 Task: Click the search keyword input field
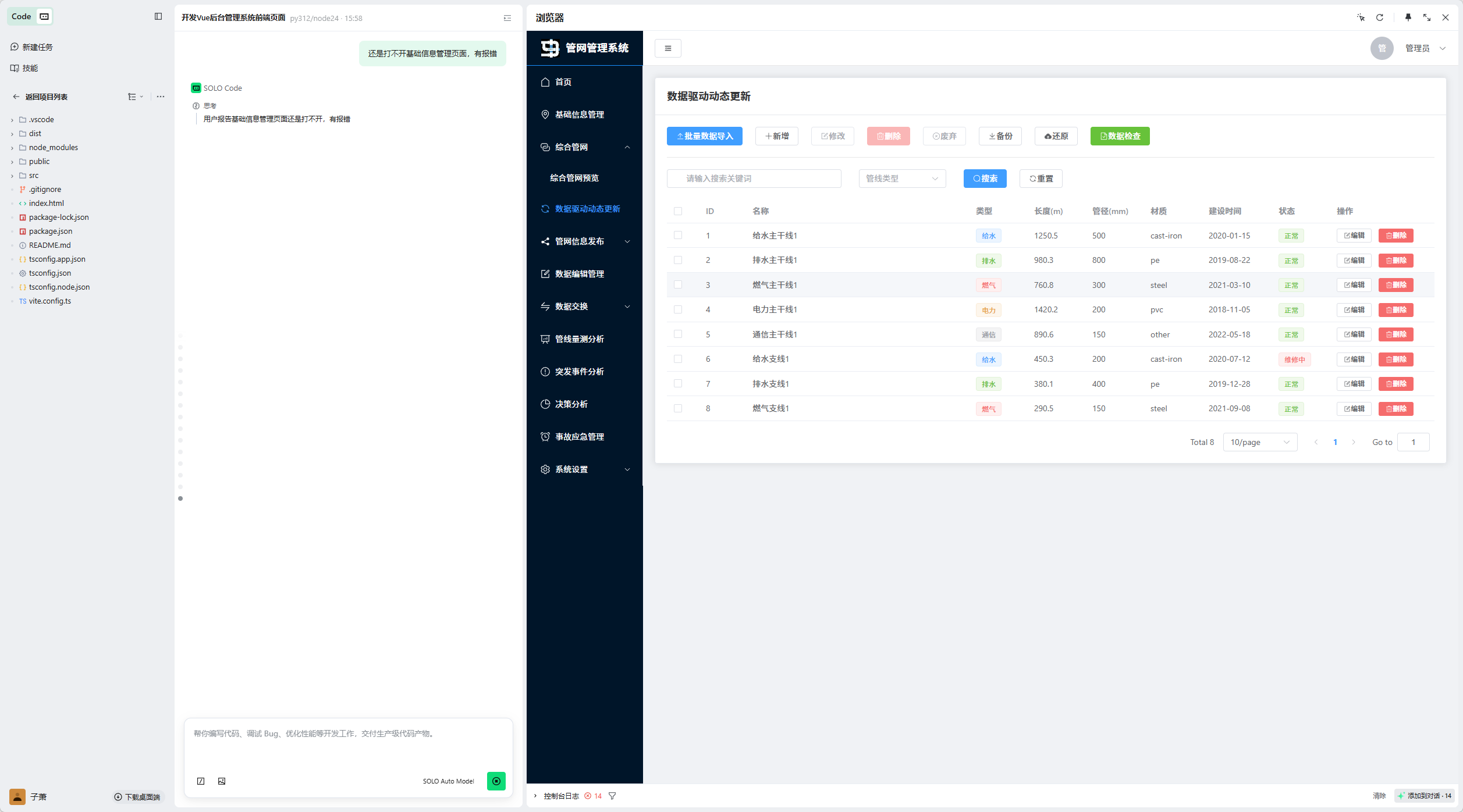[754, 179]
